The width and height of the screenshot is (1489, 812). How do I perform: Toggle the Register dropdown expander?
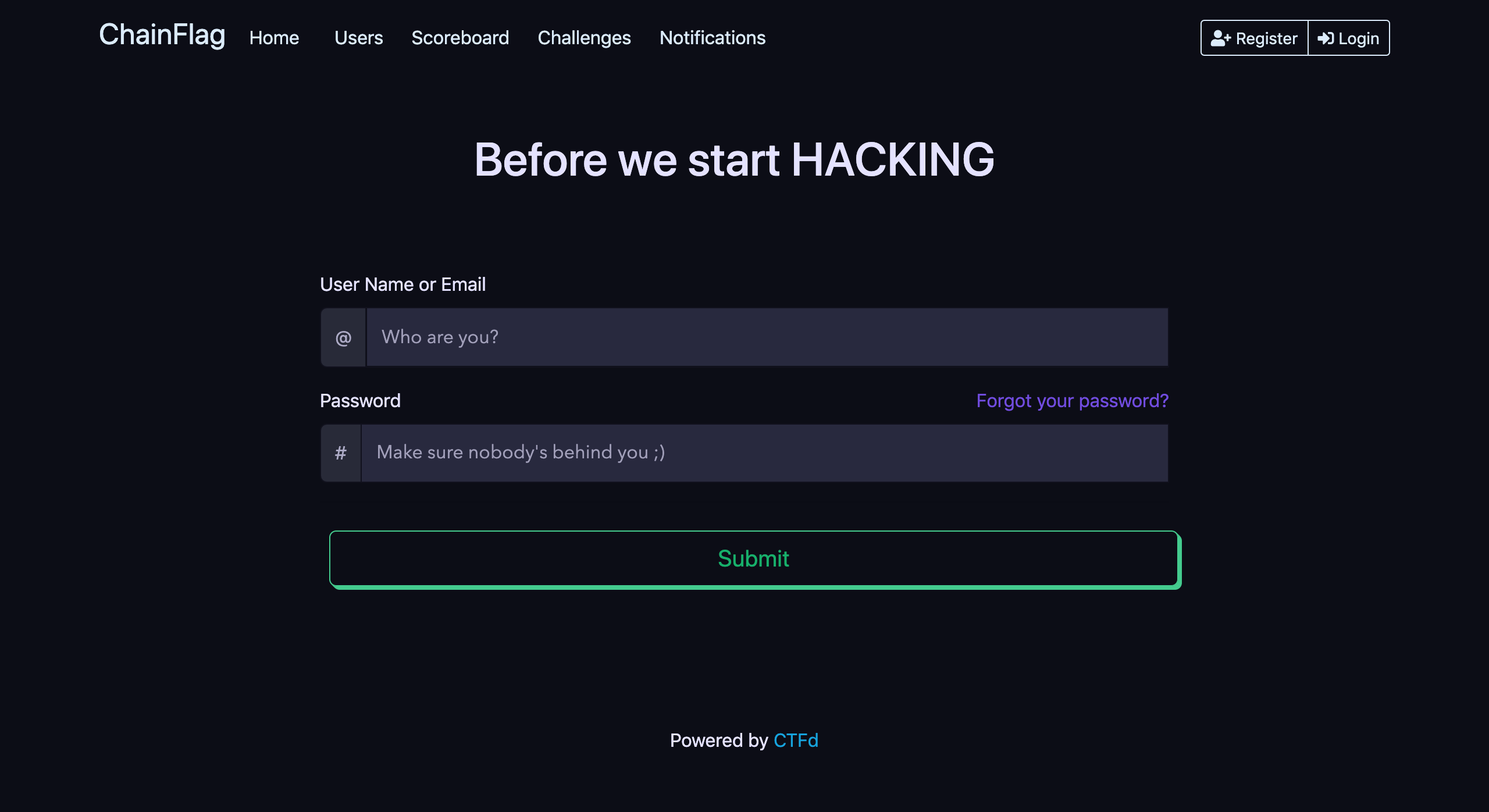pos(1254,38)
